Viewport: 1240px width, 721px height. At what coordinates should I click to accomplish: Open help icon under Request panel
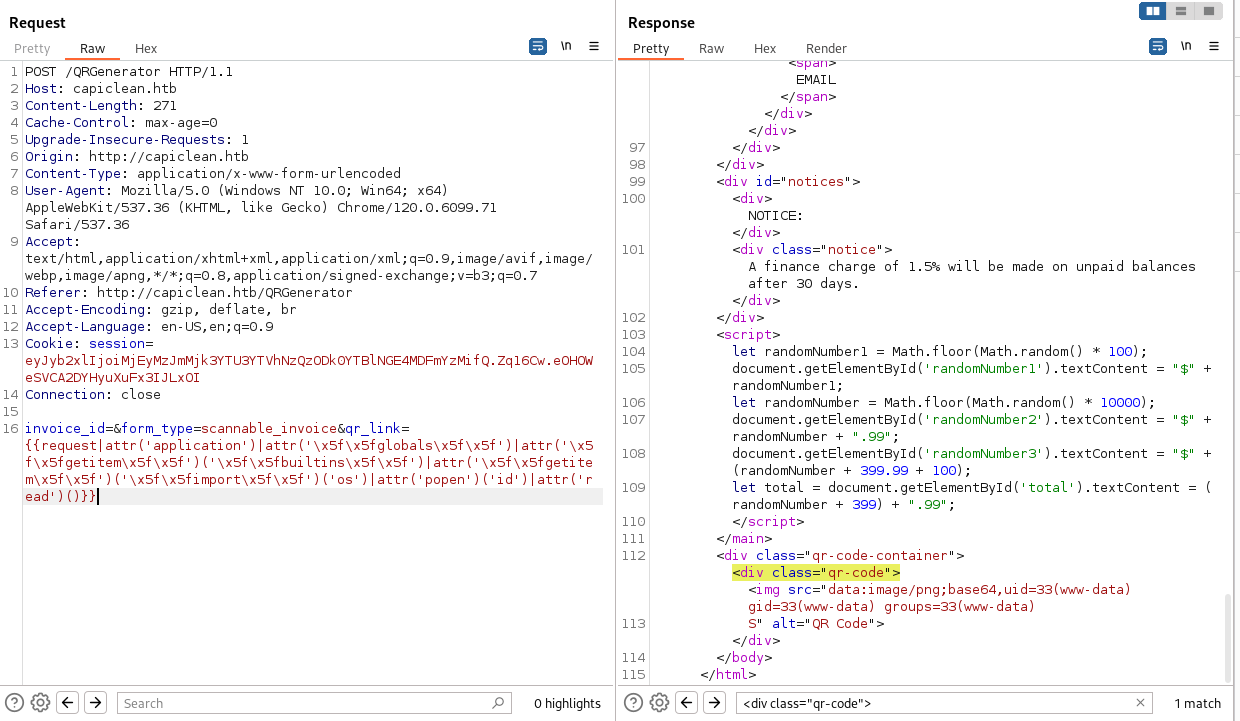point(15,702)
